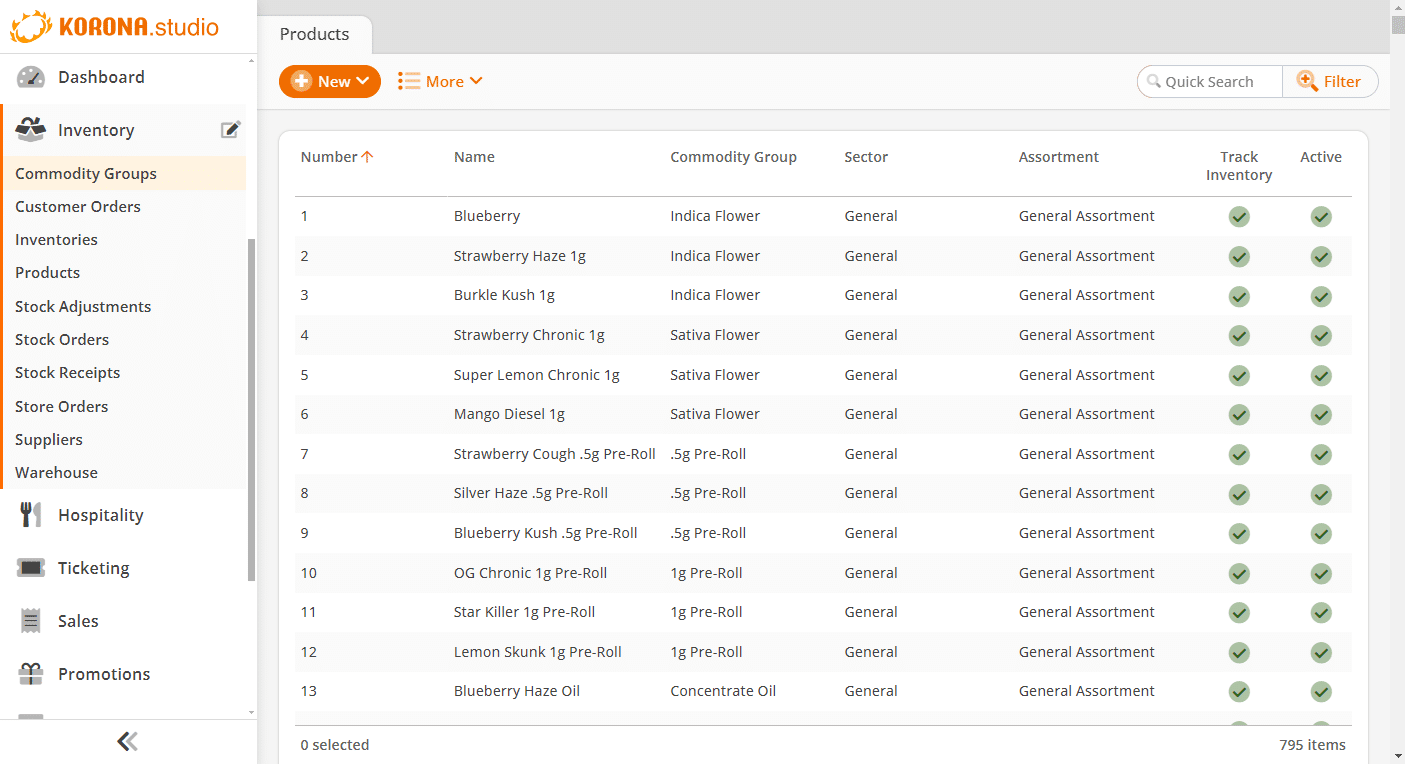The image size is (1405, 764).
Task: Open Store Orders in the sidebar
Action: coord(61,406)
